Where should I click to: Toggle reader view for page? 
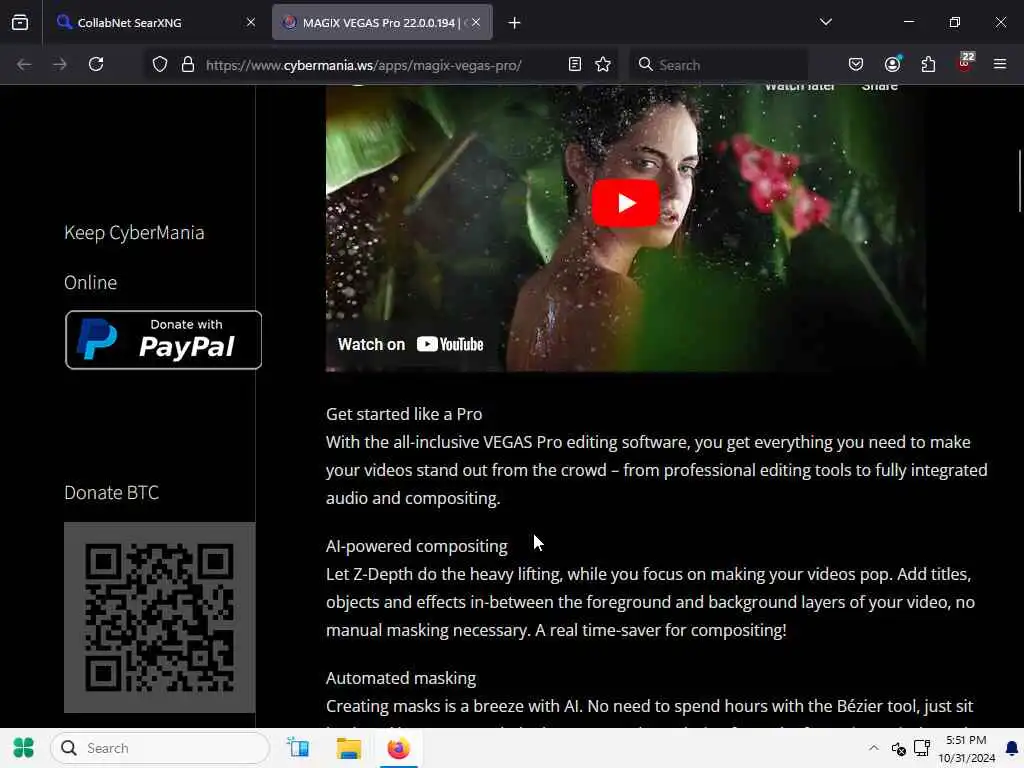click(x=575, y=65)
